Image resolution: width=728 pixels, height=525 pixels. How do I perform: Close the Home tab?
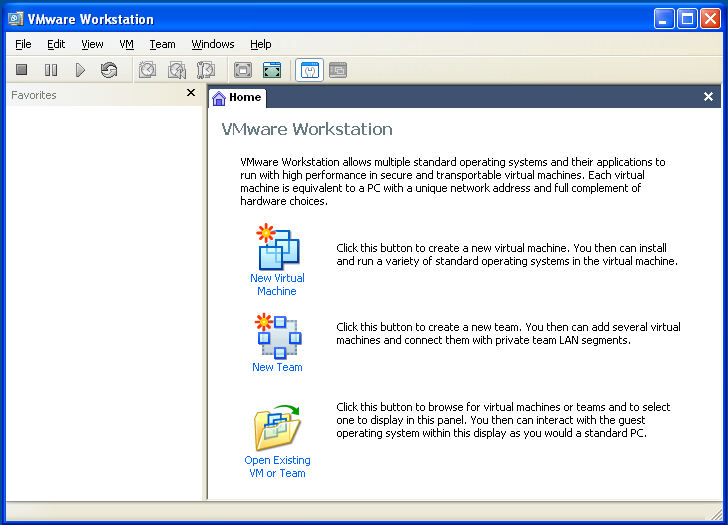pyautogui.click(x=708, y=97)
